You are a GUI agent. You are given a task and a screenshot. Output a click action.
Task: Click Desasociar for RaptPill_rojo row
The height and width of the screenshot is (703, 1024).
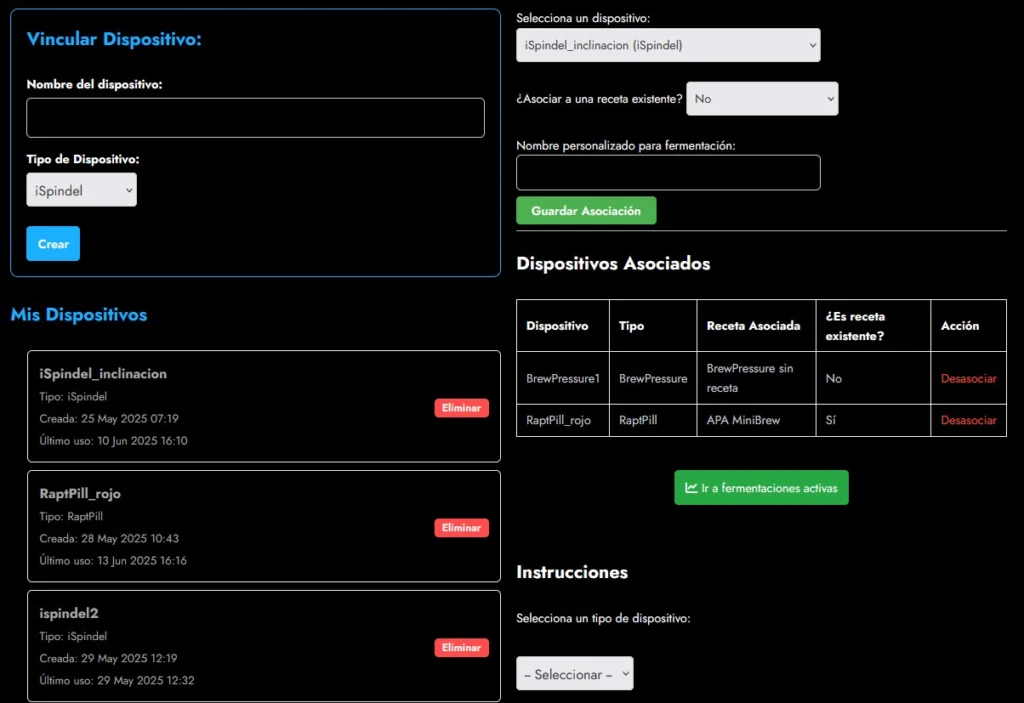point(968,421)
